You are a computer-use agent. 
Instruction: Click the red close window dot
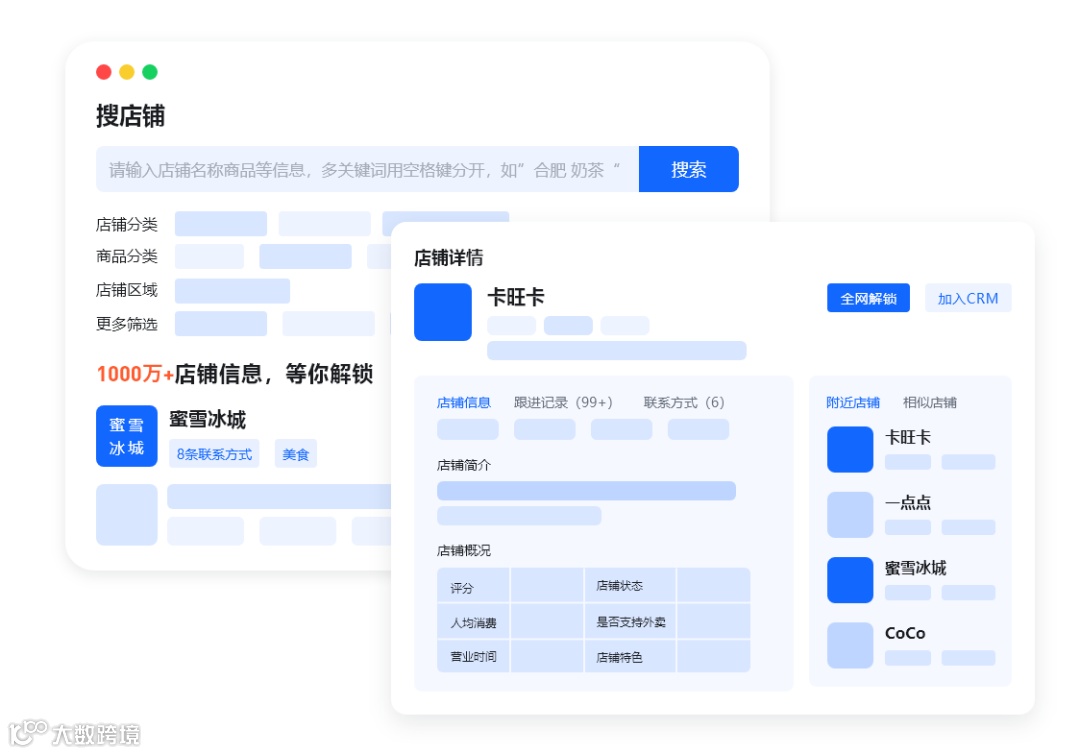point(104,72)
